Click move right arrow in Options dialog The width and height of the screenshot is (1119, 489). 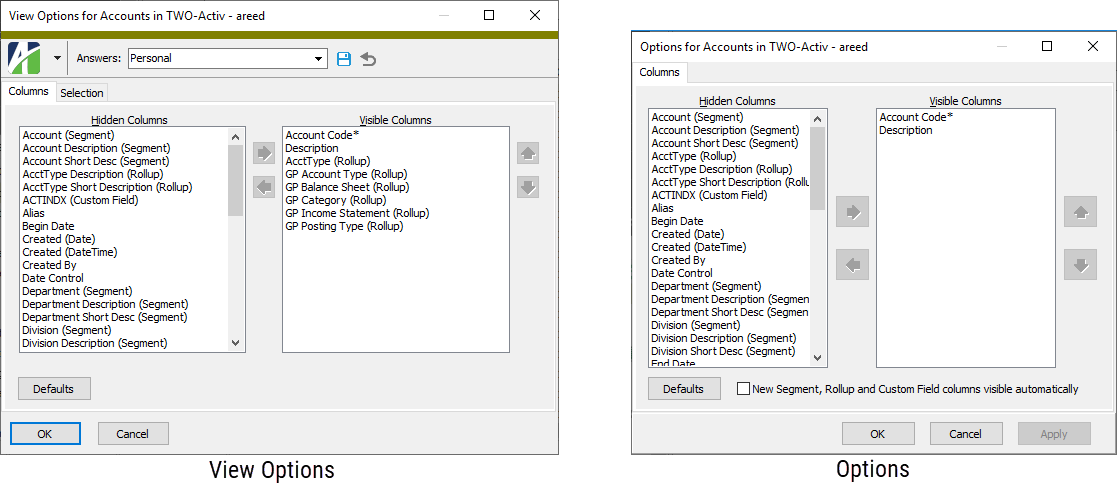click(x=852, y=212)
